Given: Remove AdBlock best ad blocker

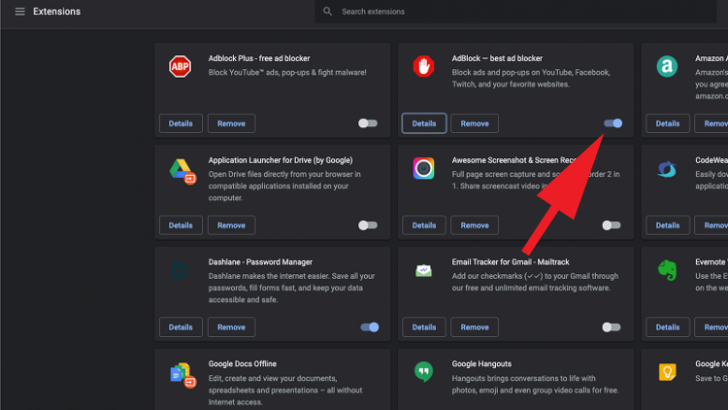Looking at the screenshot, I should point(474,124).
